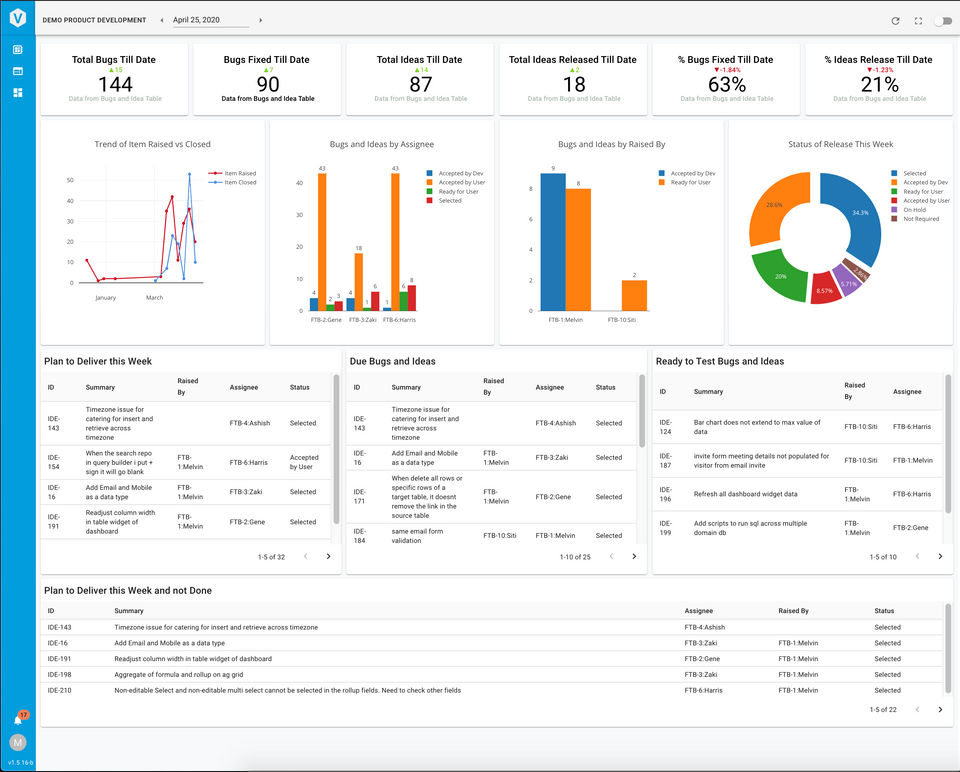Enter fullscreen mode icon
Viewport: 960px width, 772px height.
pos(918,21)
